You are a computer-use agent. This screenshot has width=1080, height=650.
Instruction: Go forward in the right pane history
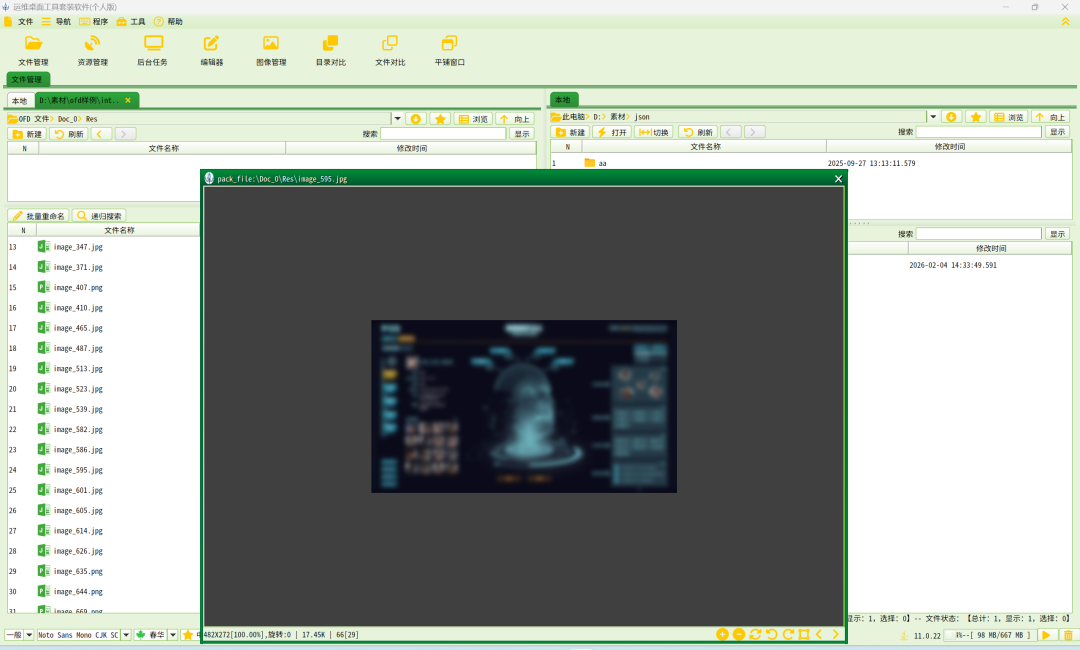[754, 132]
